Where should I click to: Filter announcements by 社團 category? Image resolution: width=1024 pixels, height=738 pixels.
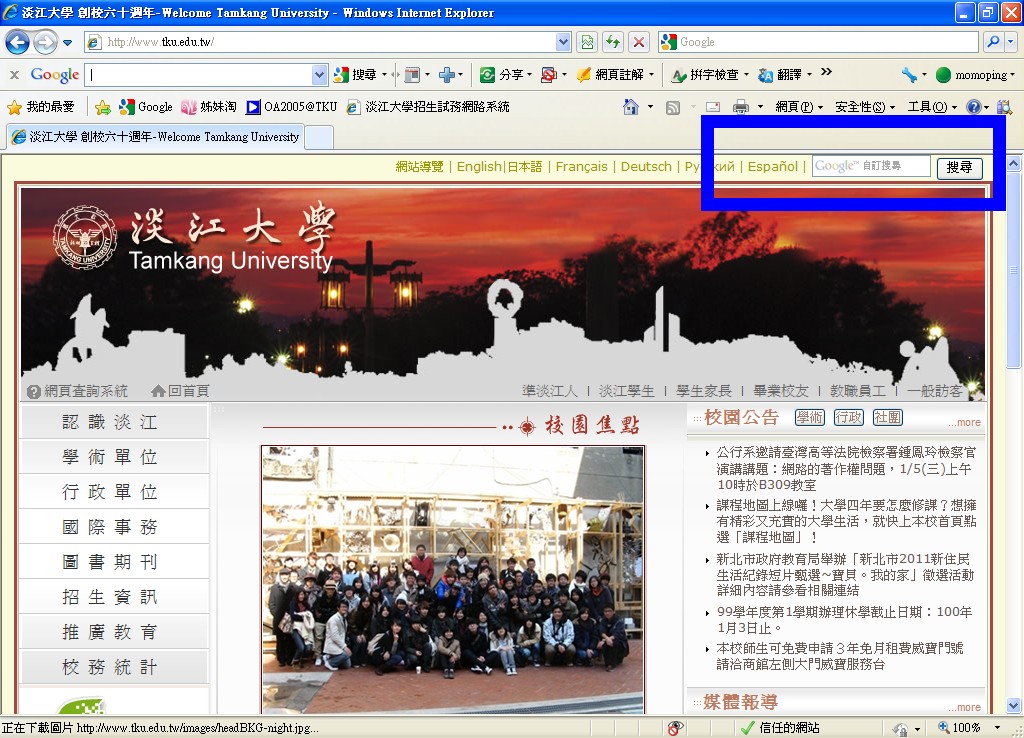pyautogui.click(x=887, y=417)
